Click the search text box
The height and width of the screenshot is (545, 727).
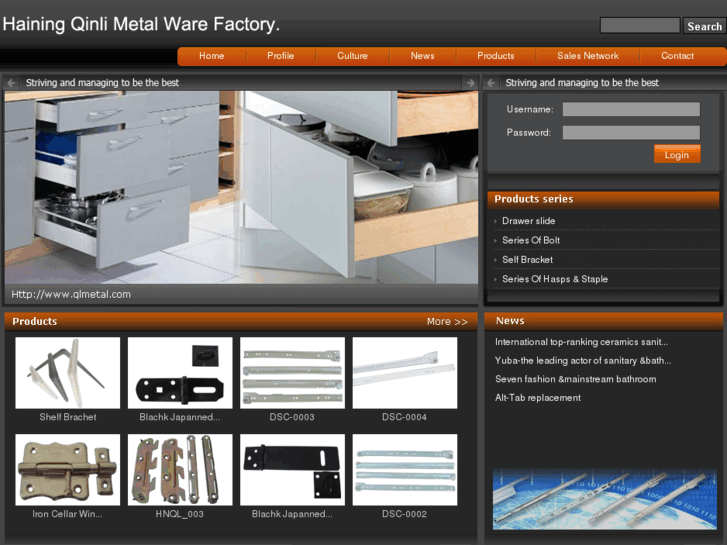[639, 26]
